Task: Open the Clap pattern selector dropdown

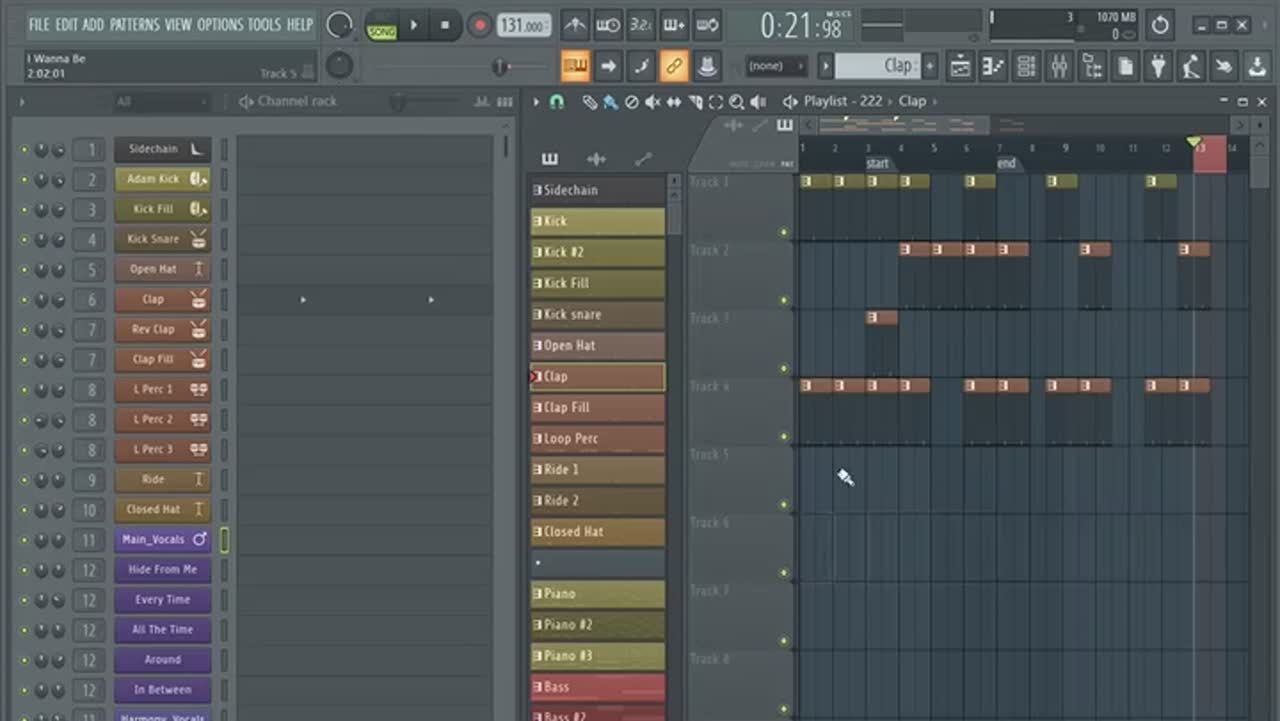Action: point(877,66)
